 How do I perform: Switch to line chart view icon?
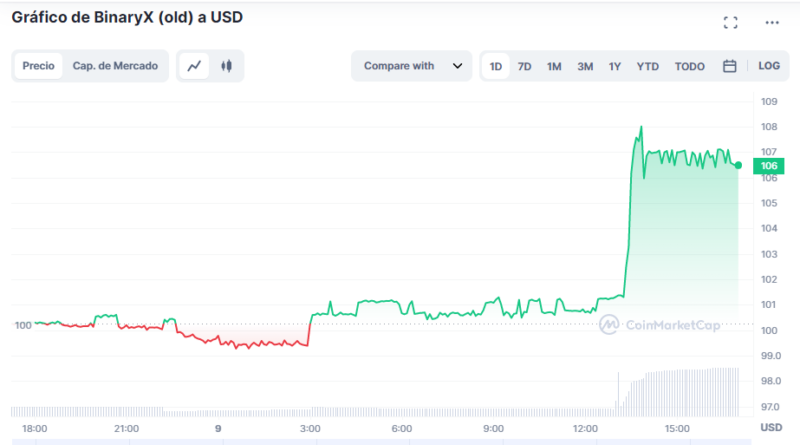coord(195,66)
